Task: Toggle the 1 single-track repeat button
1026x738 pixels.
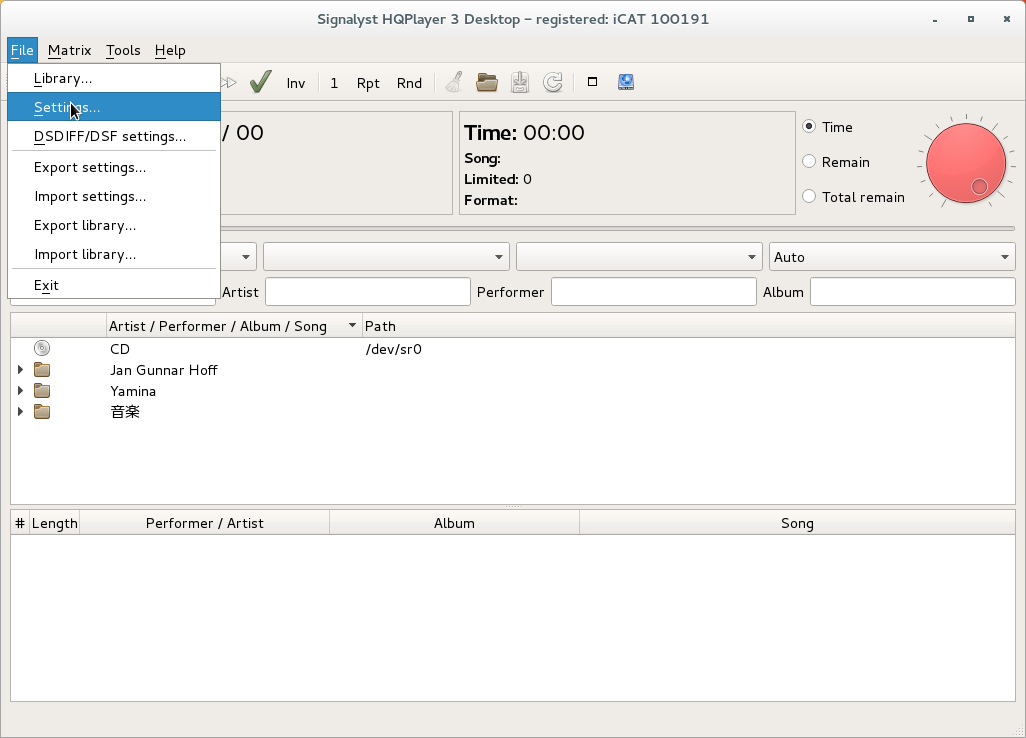Action: (334, 83)
